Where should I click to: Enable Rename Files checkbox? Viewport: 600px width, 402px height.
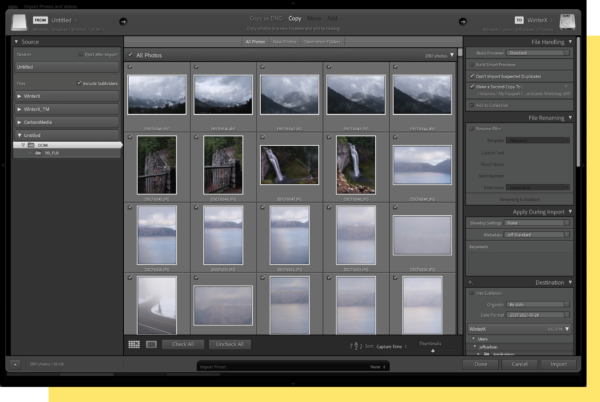(x=472, y=129)
